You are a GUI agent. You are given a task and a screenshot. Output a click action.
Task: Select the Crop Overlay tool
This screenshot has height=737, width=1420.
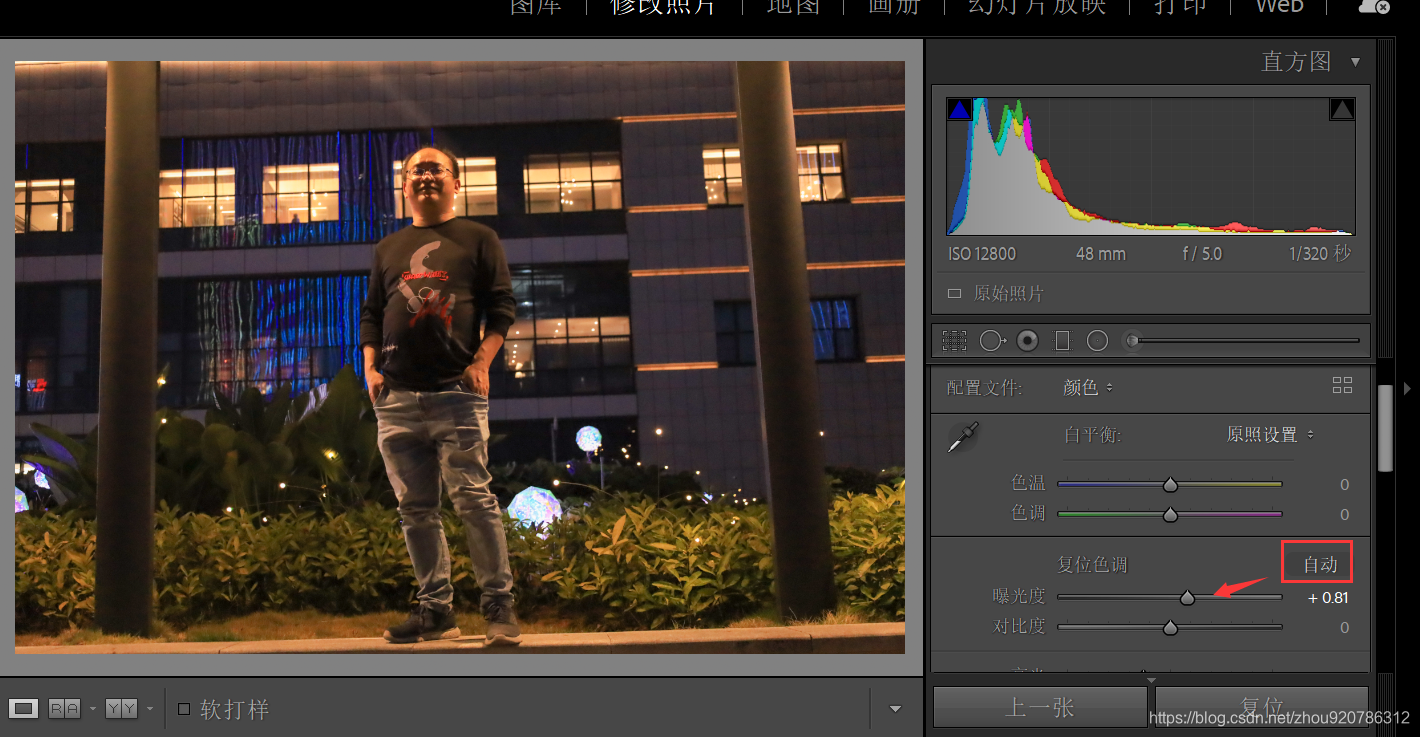click(954, 341)
